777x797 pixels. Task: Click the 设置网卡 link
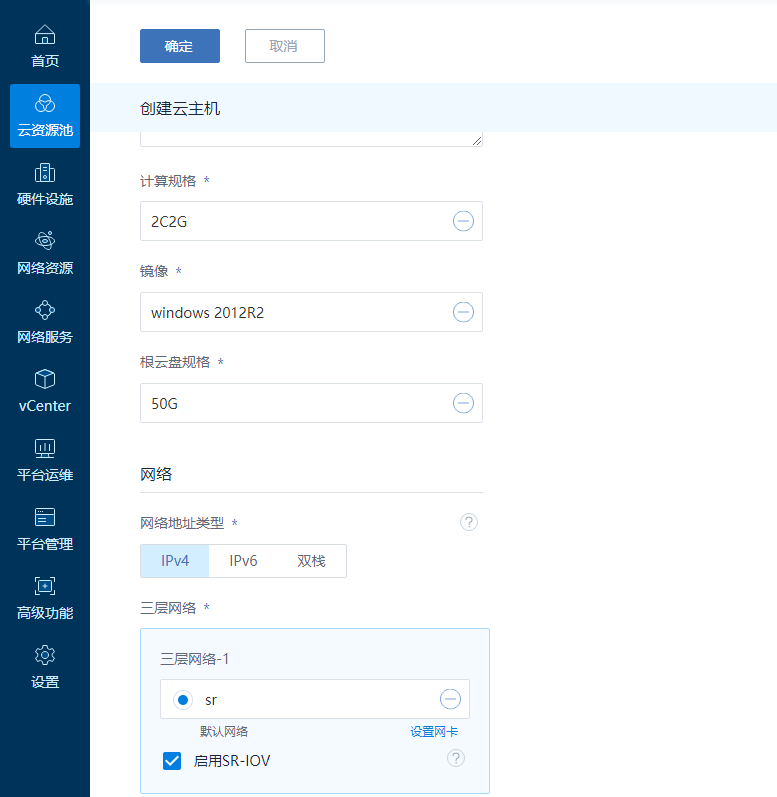[434, 732]
